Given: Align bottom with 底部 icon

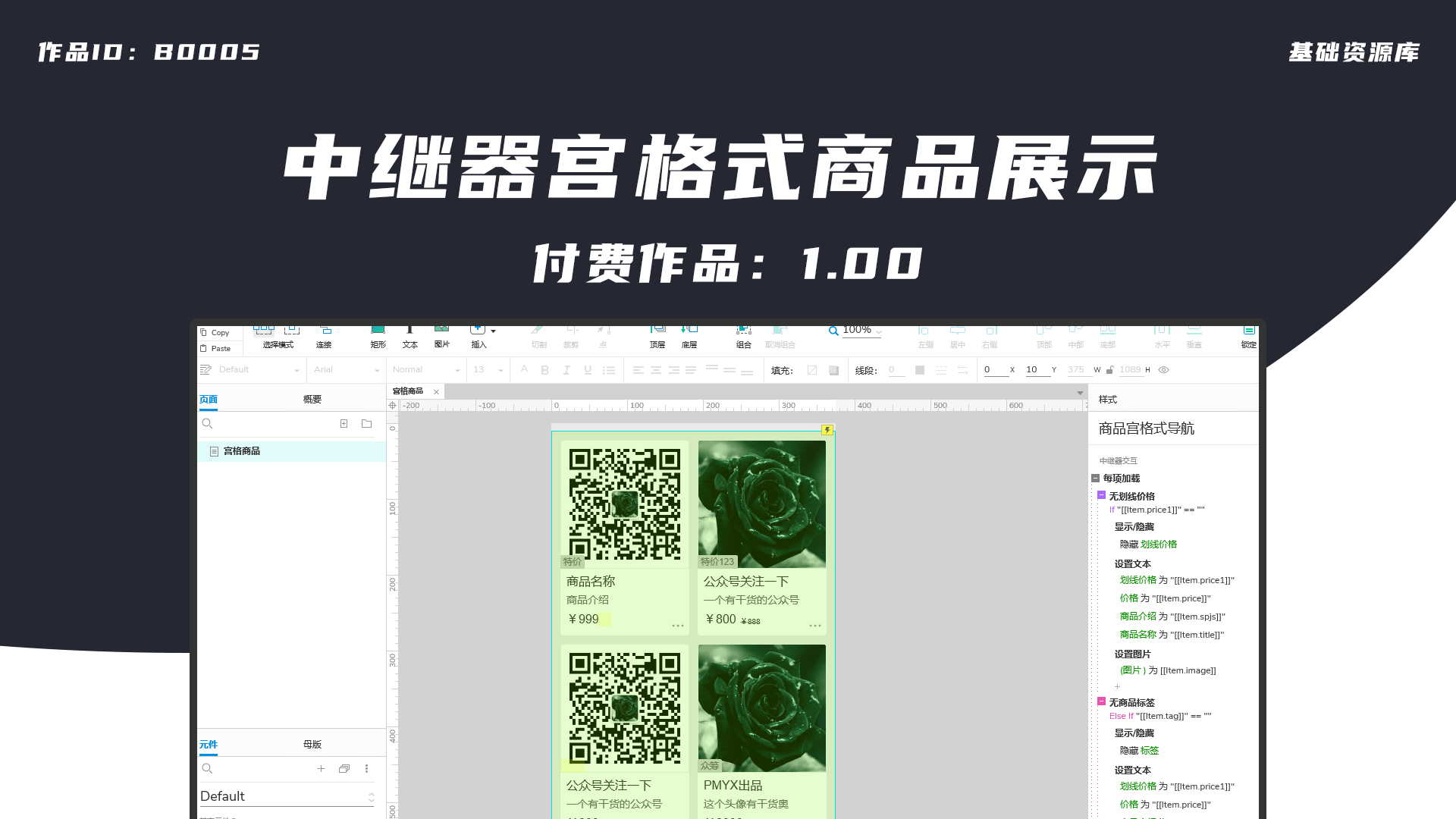Looking at the screenshot, I should [1108, 337].
